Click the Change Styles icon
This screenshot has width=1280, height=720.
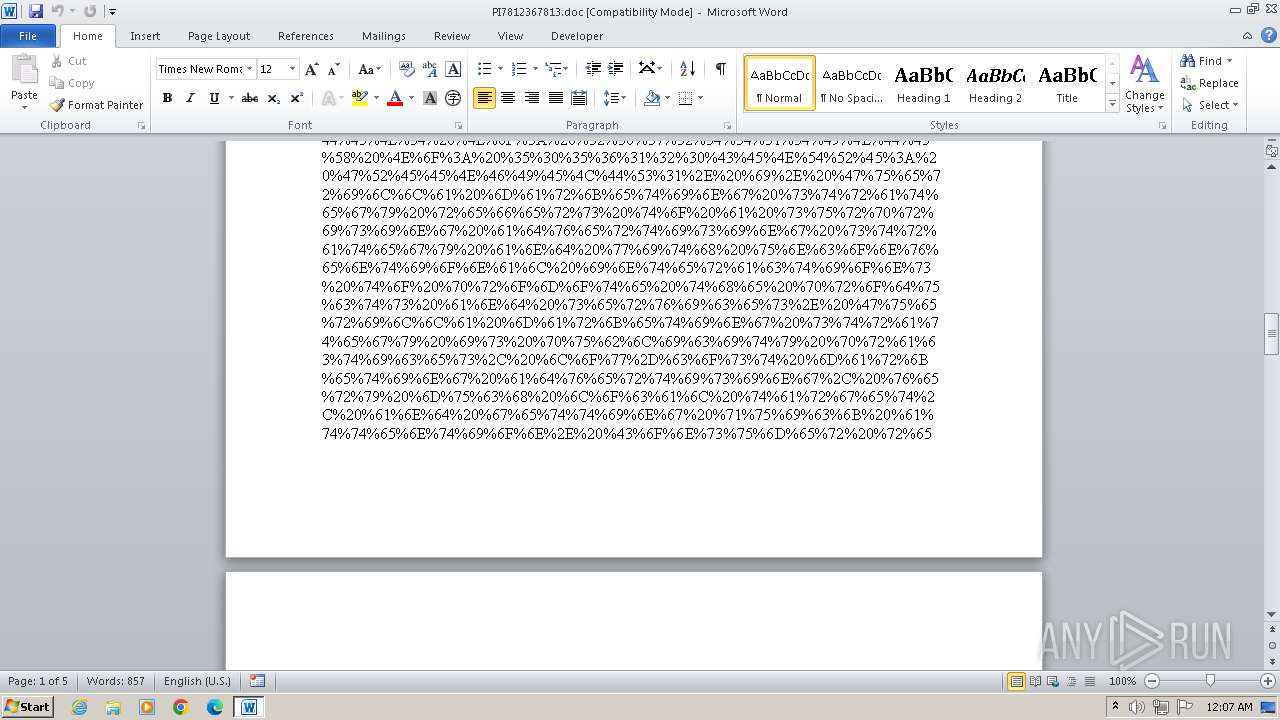point(1144,84)
